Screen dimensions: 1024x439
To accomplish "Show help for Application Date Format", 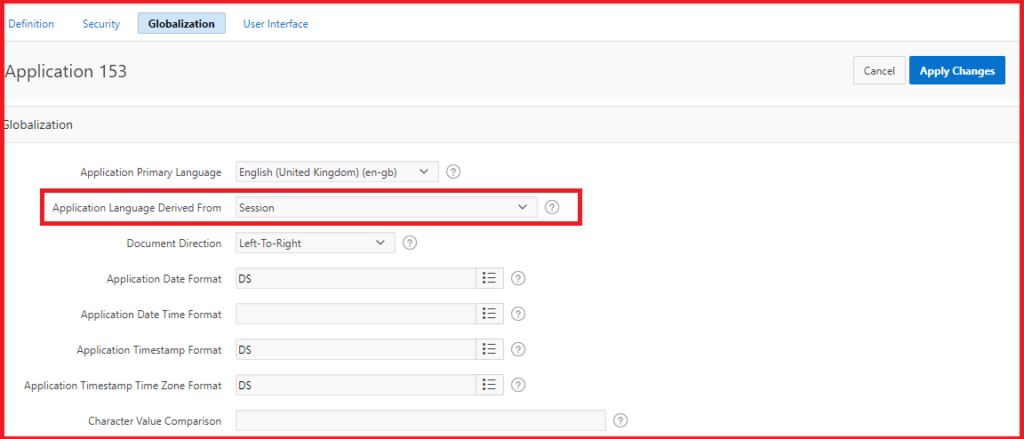I will tap(518, 278).
